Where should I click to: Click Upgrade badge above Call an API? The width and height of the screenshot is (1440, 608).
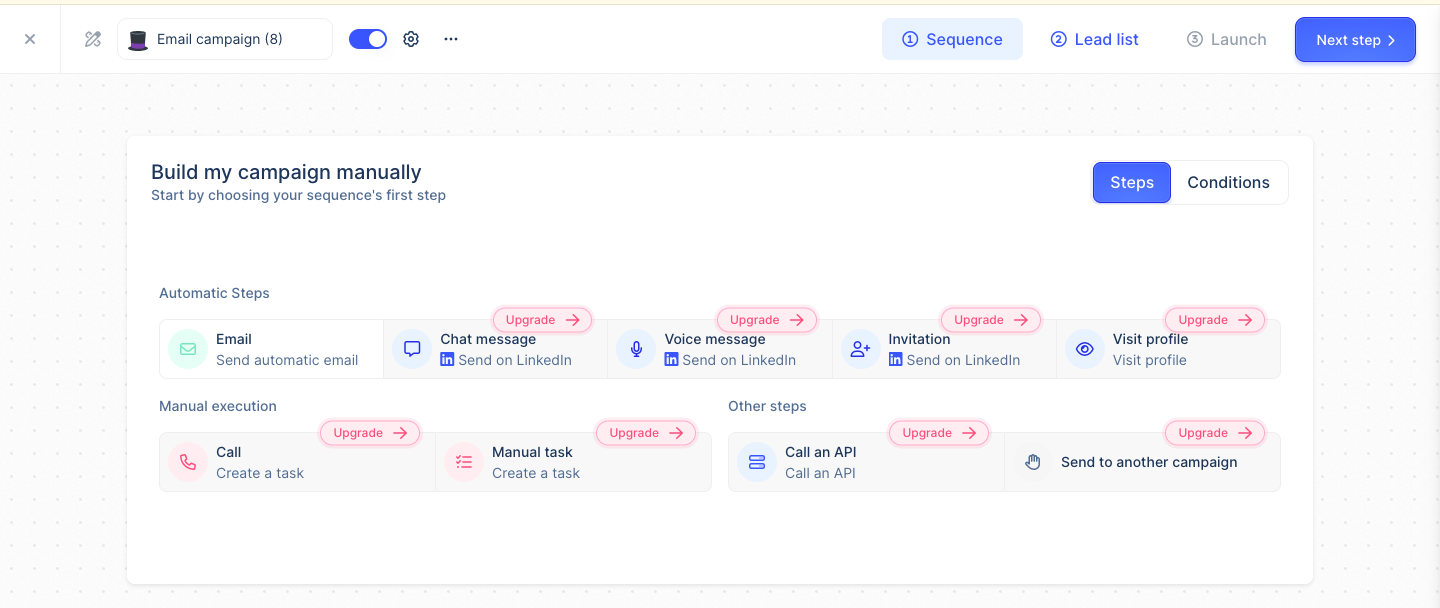coord(939,433)
